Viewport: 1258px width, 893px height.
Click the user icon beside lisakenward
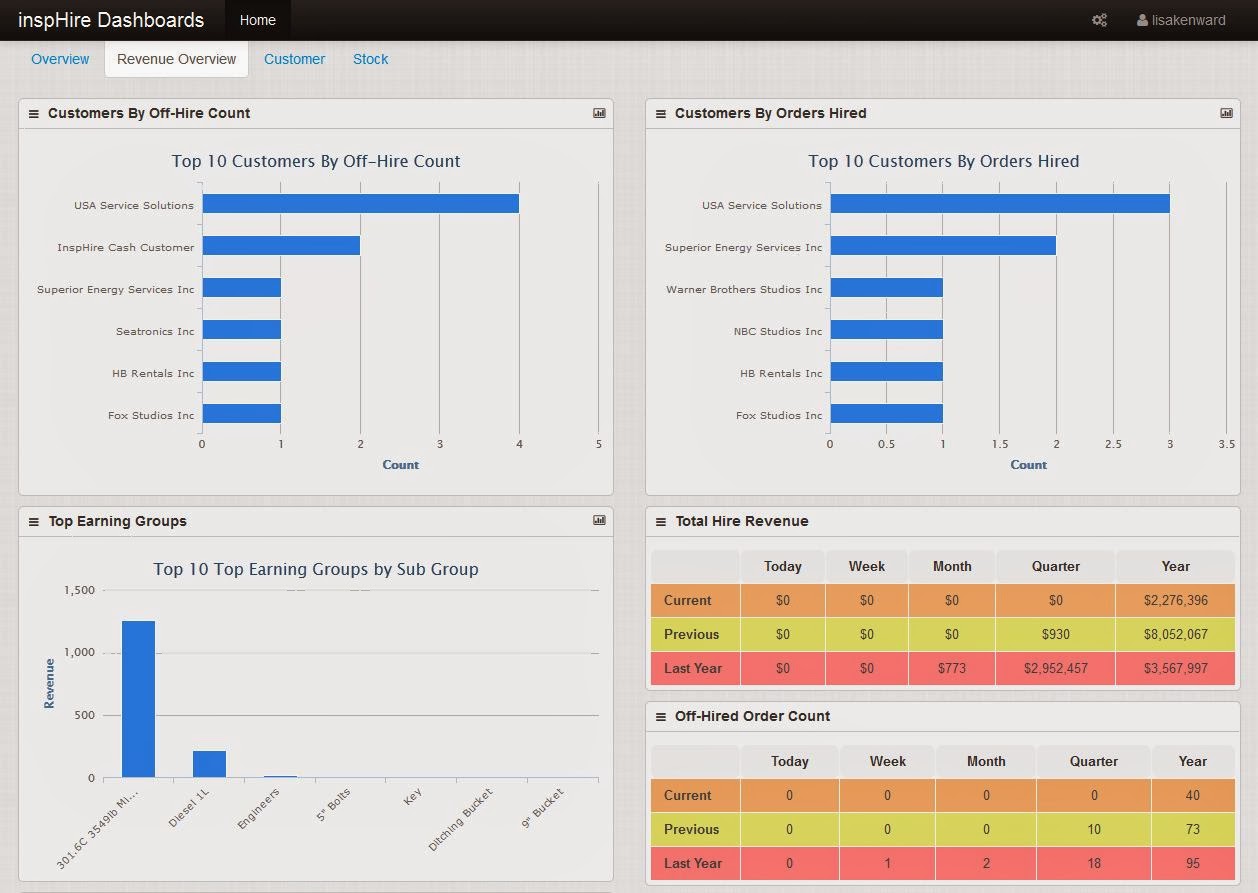click(1142, 20)
